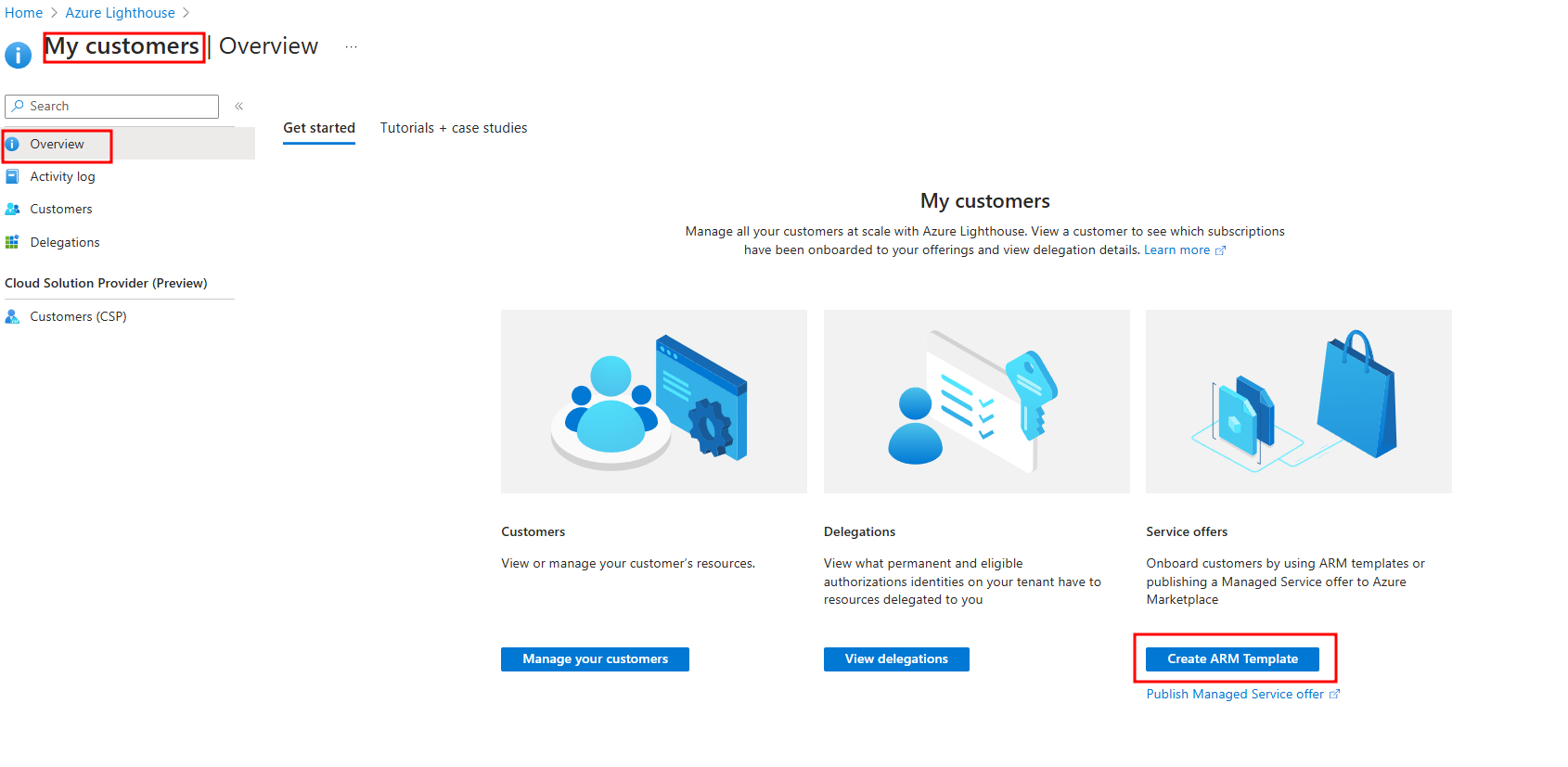Click the Customers people icon in sidebar
Image resolution: width=1568 pixels, height=767 pixels.
click(12, 209)
